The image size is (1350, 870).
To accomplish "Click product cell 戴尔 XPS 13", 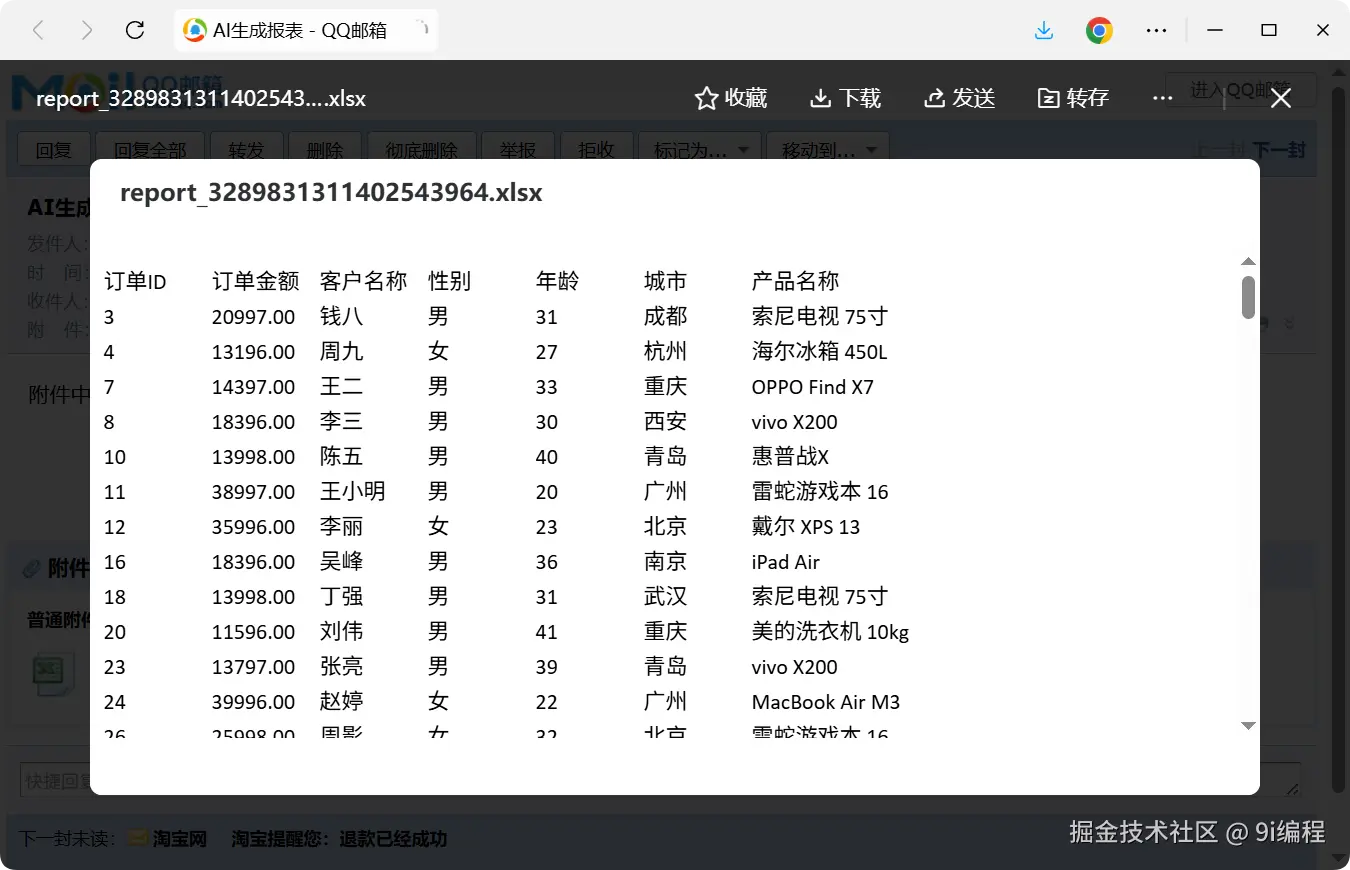I will point(806,527).
